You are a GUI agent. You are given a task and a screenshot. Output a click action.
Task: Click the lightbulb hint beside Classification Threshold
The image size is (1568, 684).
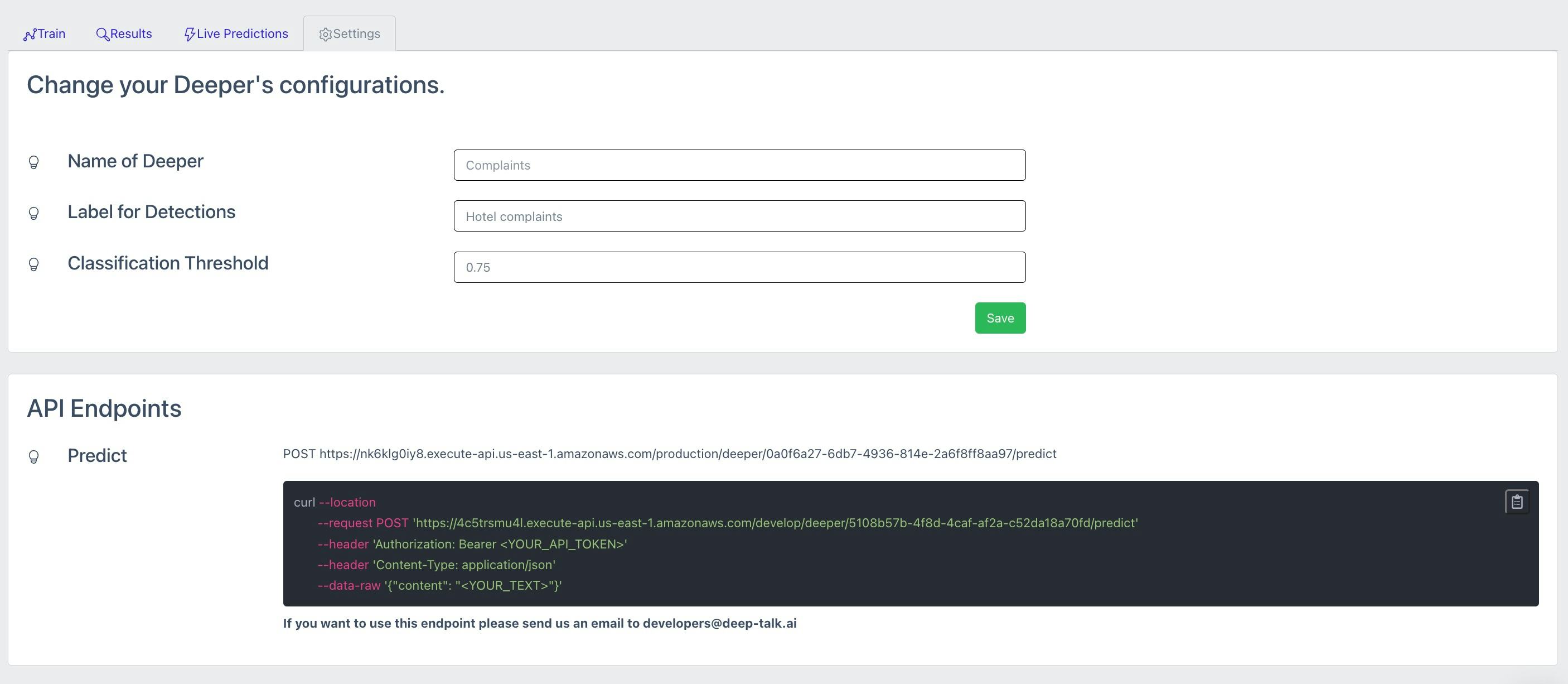tap(34, 264)
